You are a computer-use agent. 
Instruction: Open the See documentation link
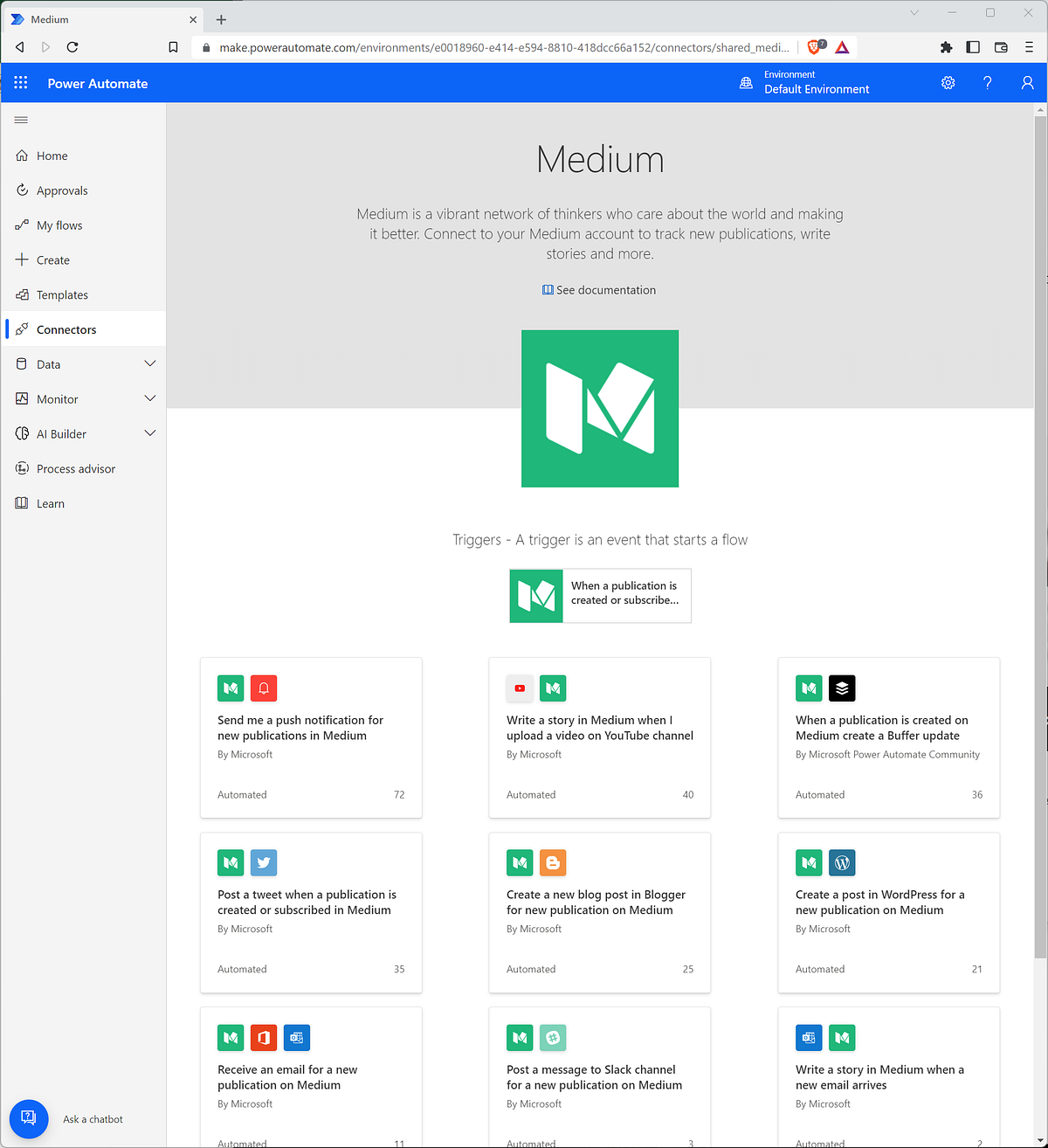coord(599,289)
